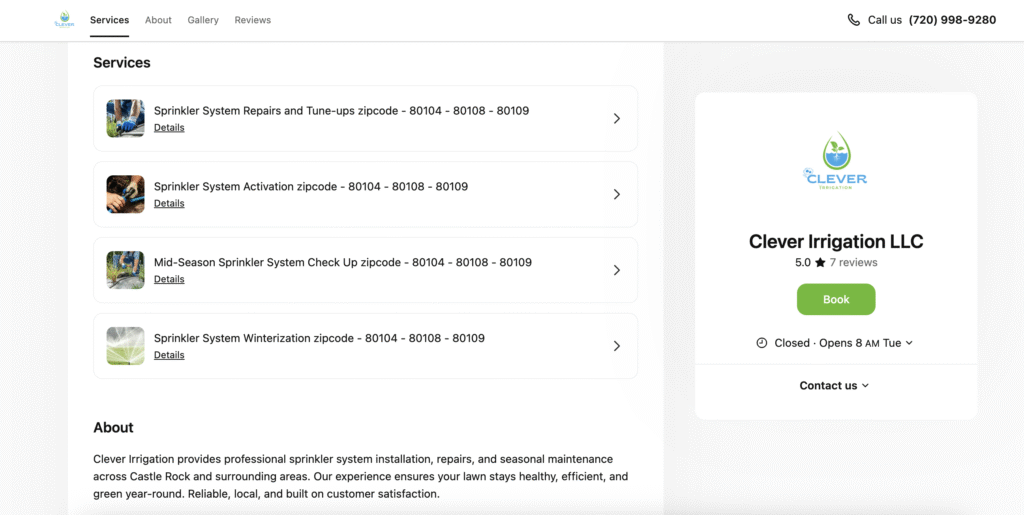Click the large Clever Irrigation logo in sidebar card
This screenshot has width=1024, height=515.
coord(836,162)
